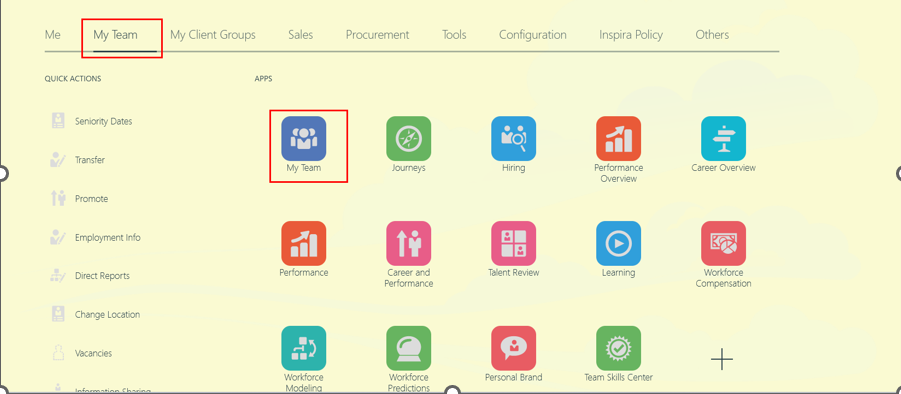Open Workforce Compensation app

pos(723,244)
